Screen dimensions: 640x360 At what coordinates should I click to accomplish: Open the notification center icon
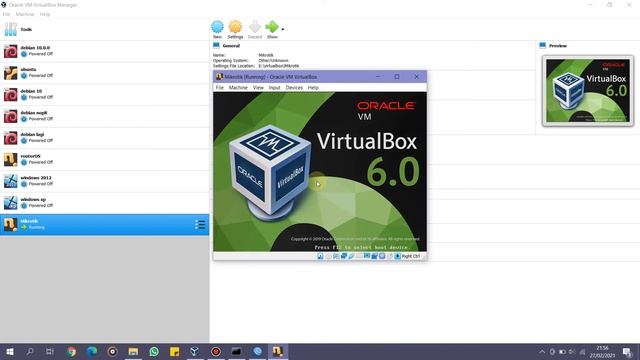627,351
